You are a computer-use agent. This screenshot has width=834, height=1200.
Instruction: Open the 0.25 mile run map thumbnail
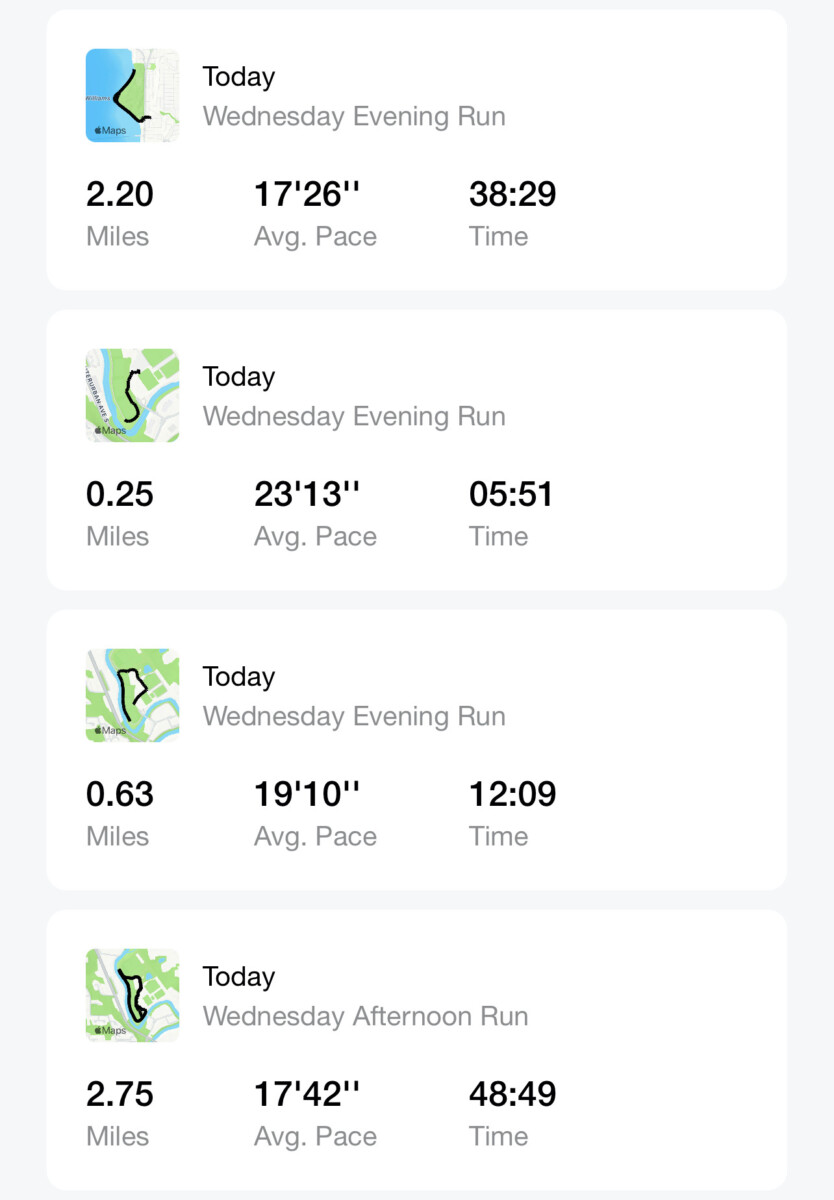point(133,395)
